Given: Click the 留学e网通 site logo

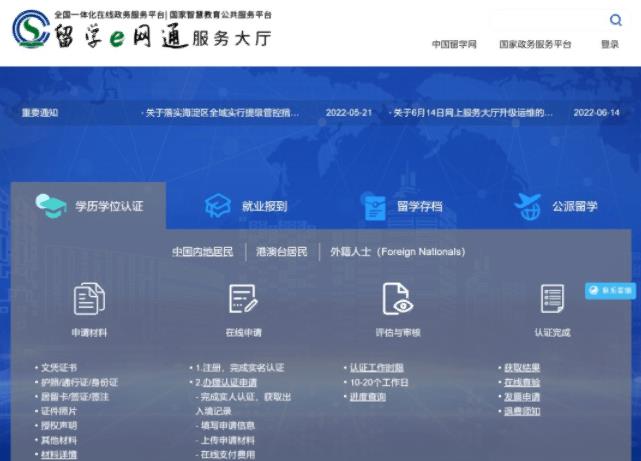Looking at the screenshot, I should click(142, 29).
